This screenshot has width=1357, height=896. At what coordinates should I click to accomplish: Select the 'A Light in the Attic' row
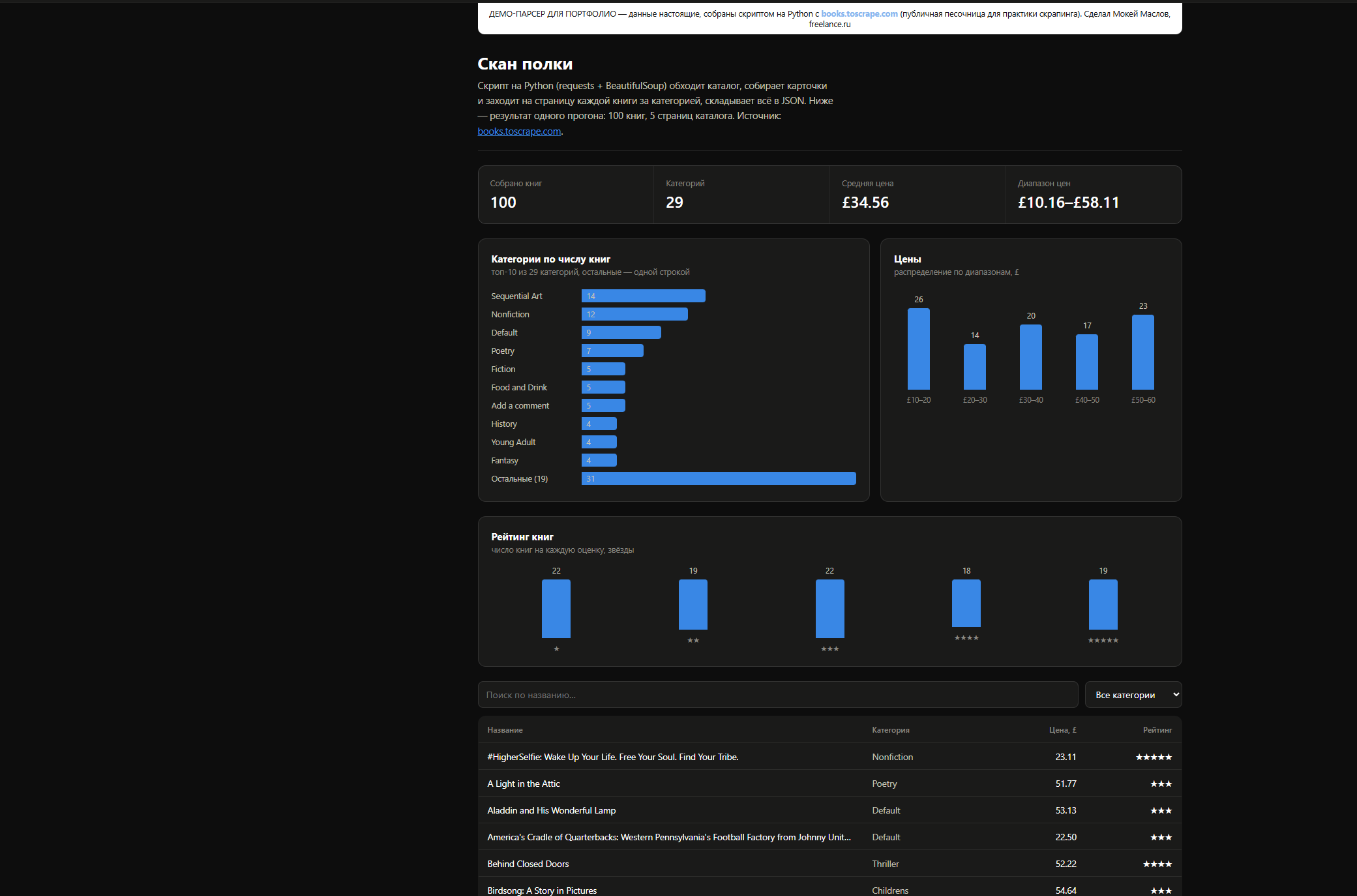click(830, 784)
